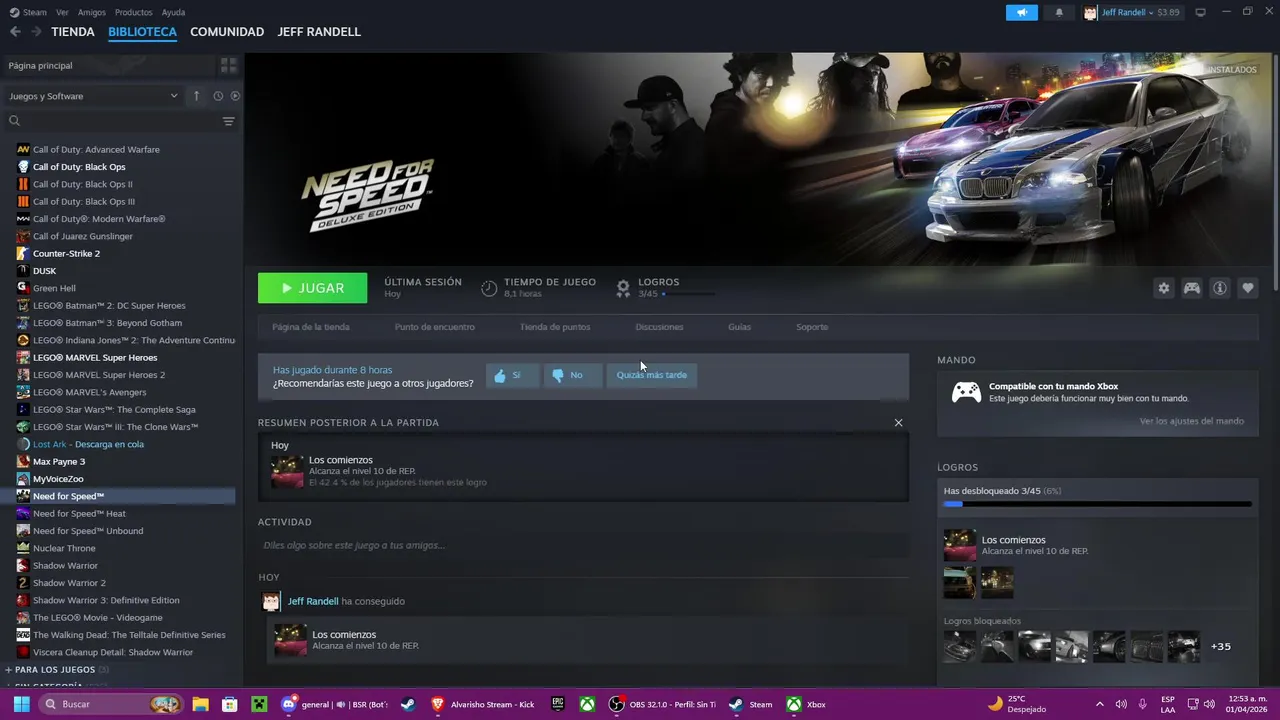Open Discusiones link

tap(660, 327)
